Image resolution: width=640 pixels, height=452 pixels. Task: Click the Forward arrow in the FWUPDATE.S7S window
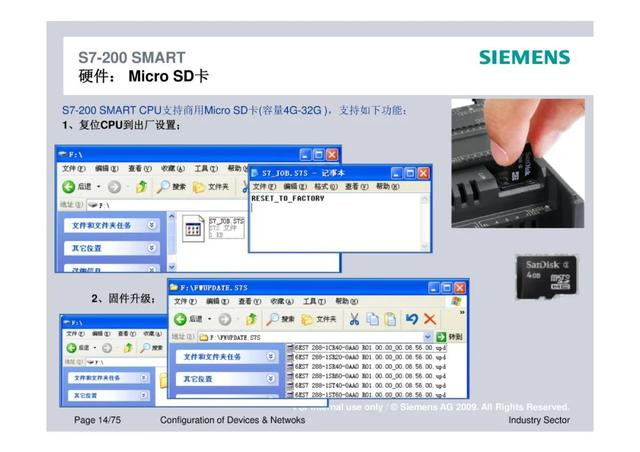(225, 319)
